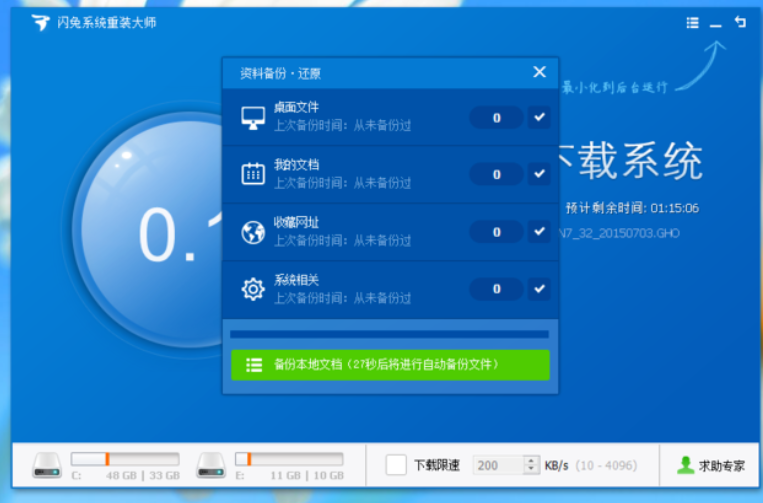Click the download speed limit field showing 200
Viewport: 763px width, 503px height.
point(497,465)
